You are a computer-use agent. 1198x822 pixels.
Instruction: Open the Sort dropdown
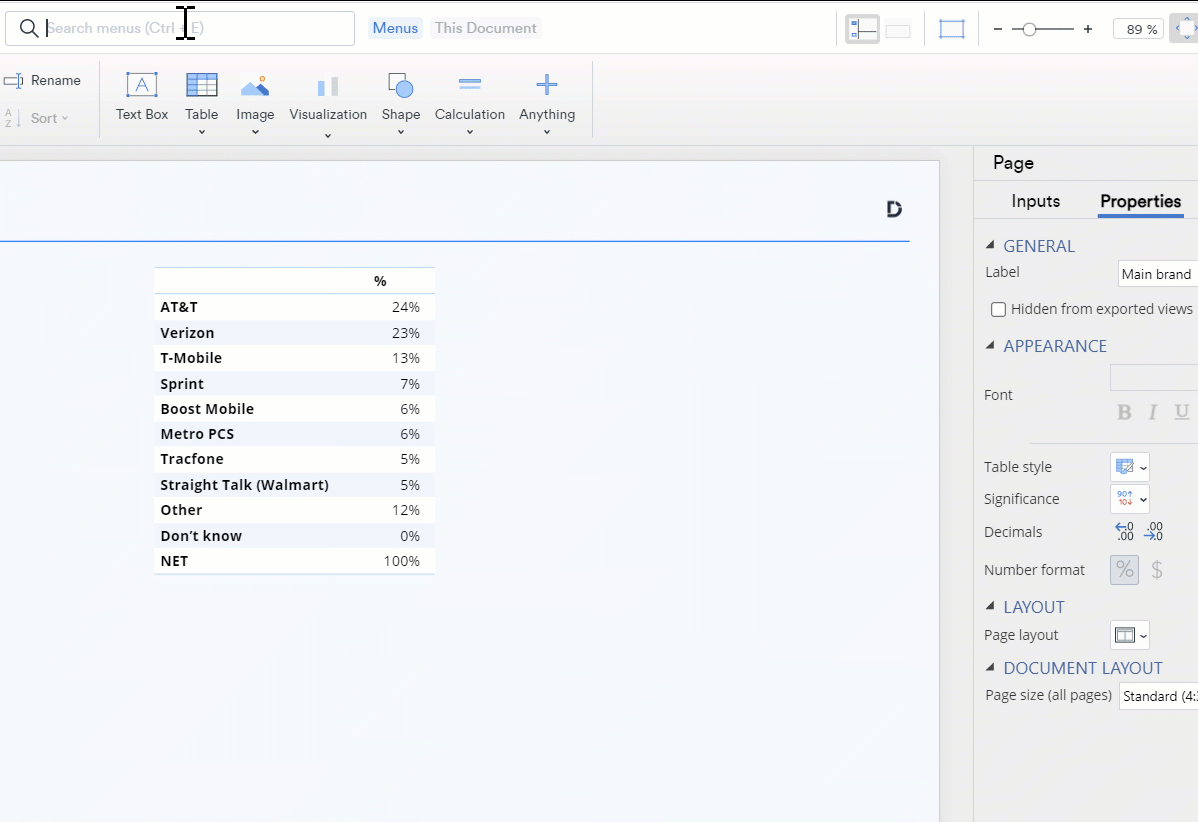[37, 118]
